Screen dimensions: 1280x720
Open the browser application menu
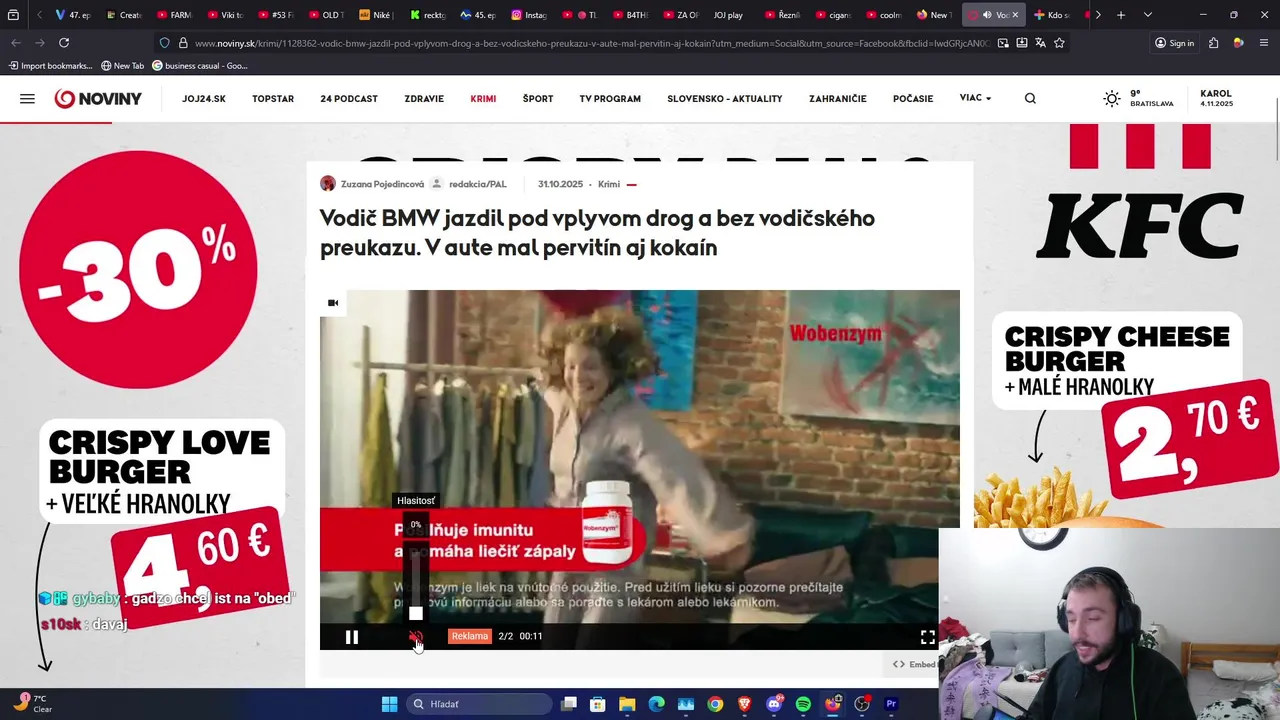1264,43
